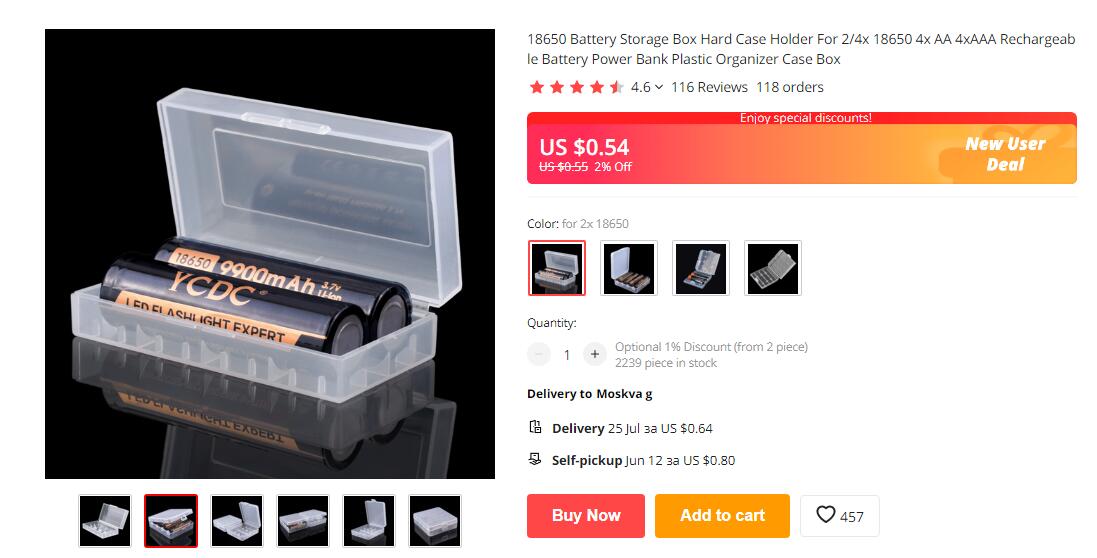Click the Buy Now button
The width and height of the screenshot is (1097, 558).
click(x=586, y=516)
